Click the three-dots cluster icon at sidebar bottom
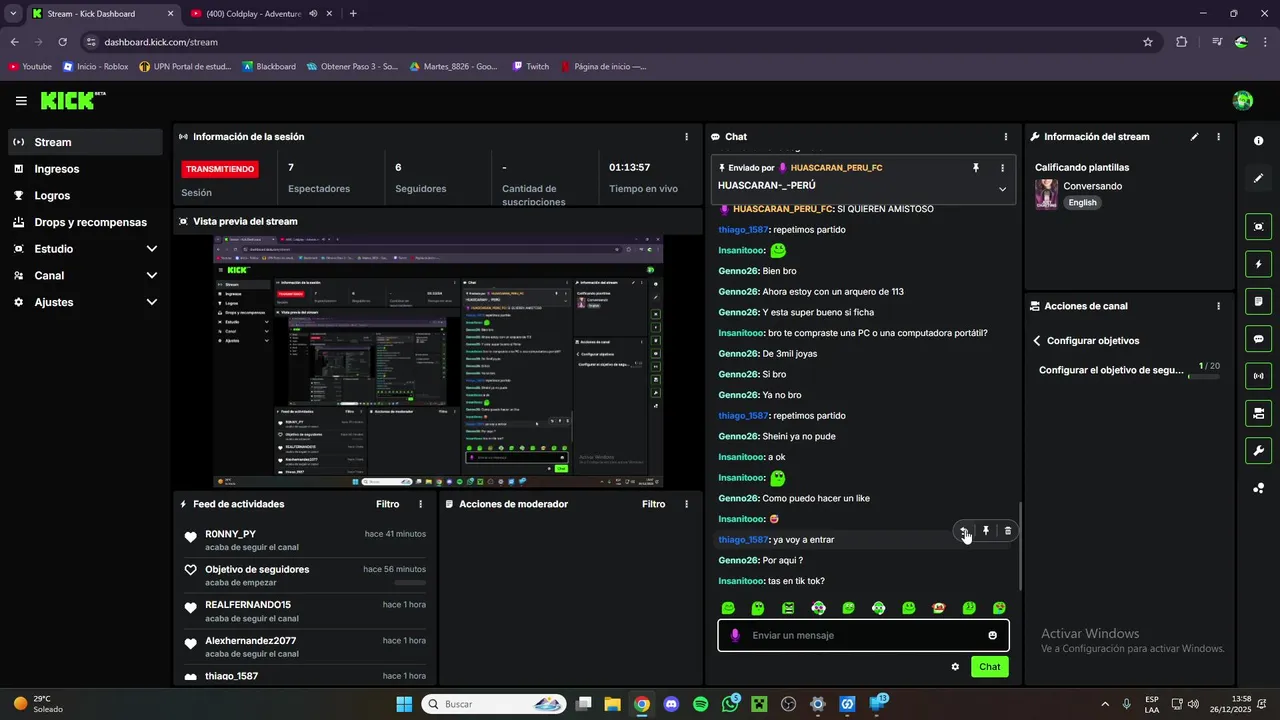Screen dimensions: 1280x720 click(1258, 488)
